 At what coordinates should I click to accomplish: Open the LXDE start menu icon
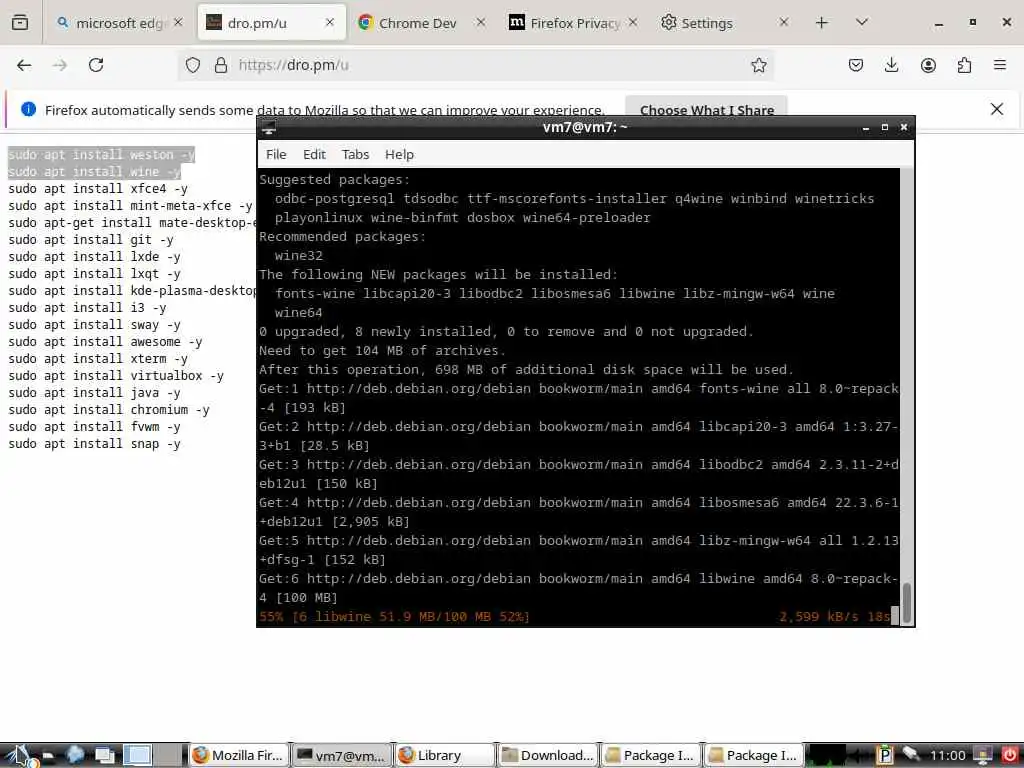(x=17, y=756)
